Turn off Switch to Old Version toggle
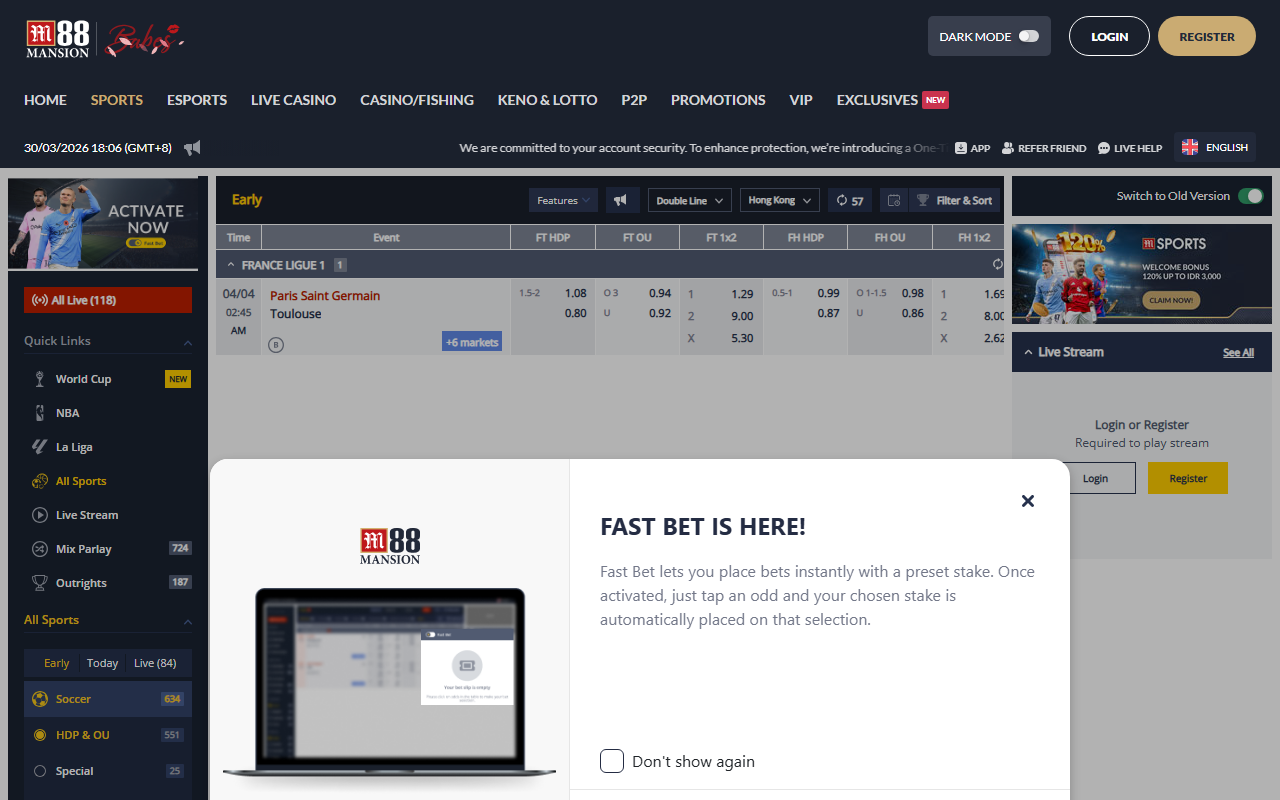 click(x=1250, y=196)
